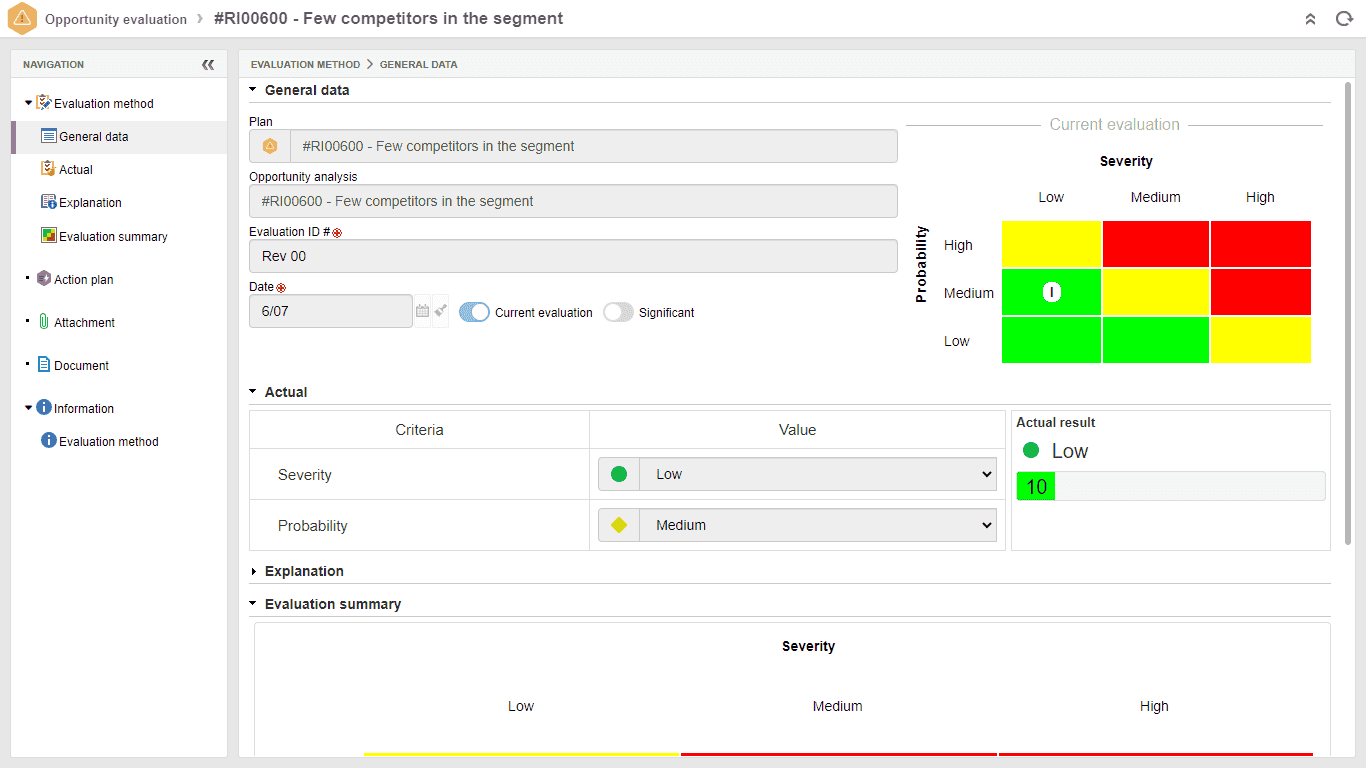
Task: Click Opportunity evaluation breadcrumb in header
Action: [x=116, y=19]
